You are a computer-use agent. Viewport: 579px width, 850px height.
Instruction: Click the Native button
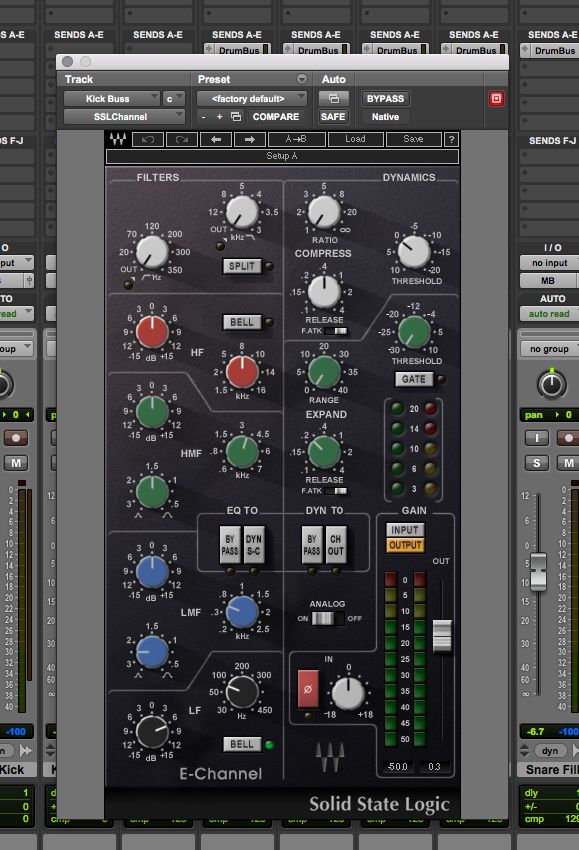(x=385, y=117)
